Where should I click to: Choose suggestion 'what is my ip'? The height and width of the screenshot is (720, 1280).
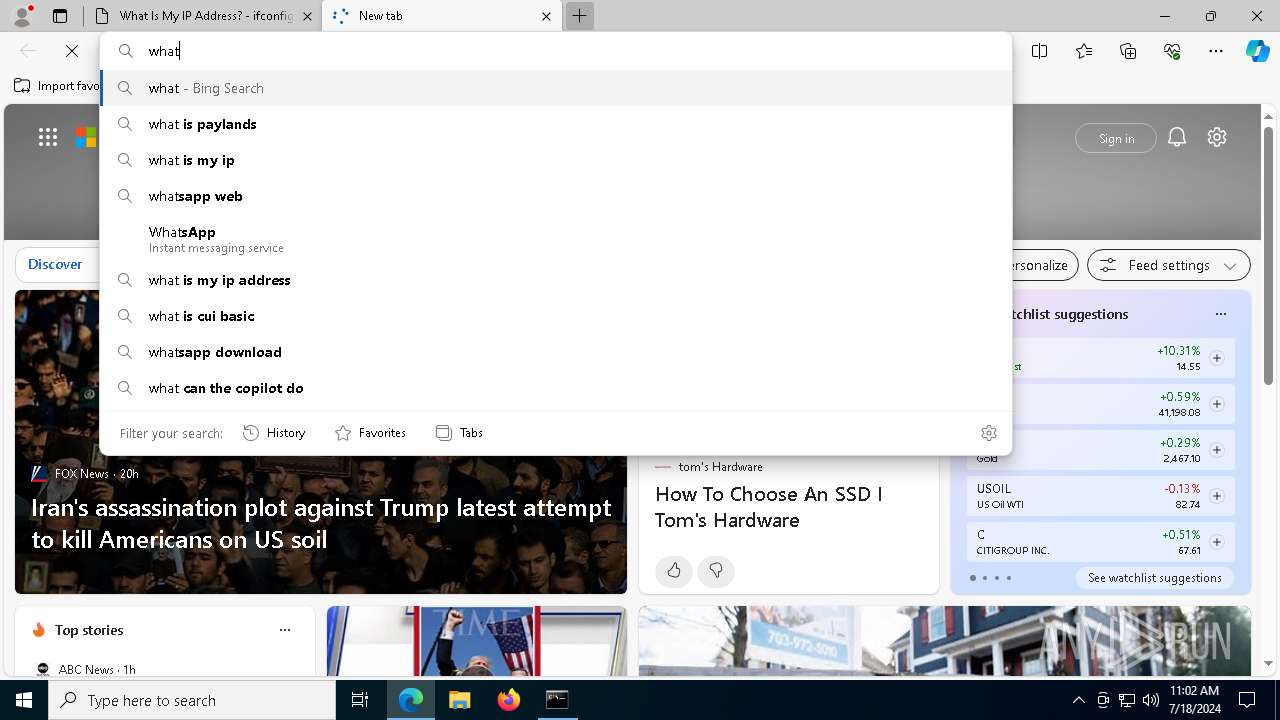tap(556, 160)
